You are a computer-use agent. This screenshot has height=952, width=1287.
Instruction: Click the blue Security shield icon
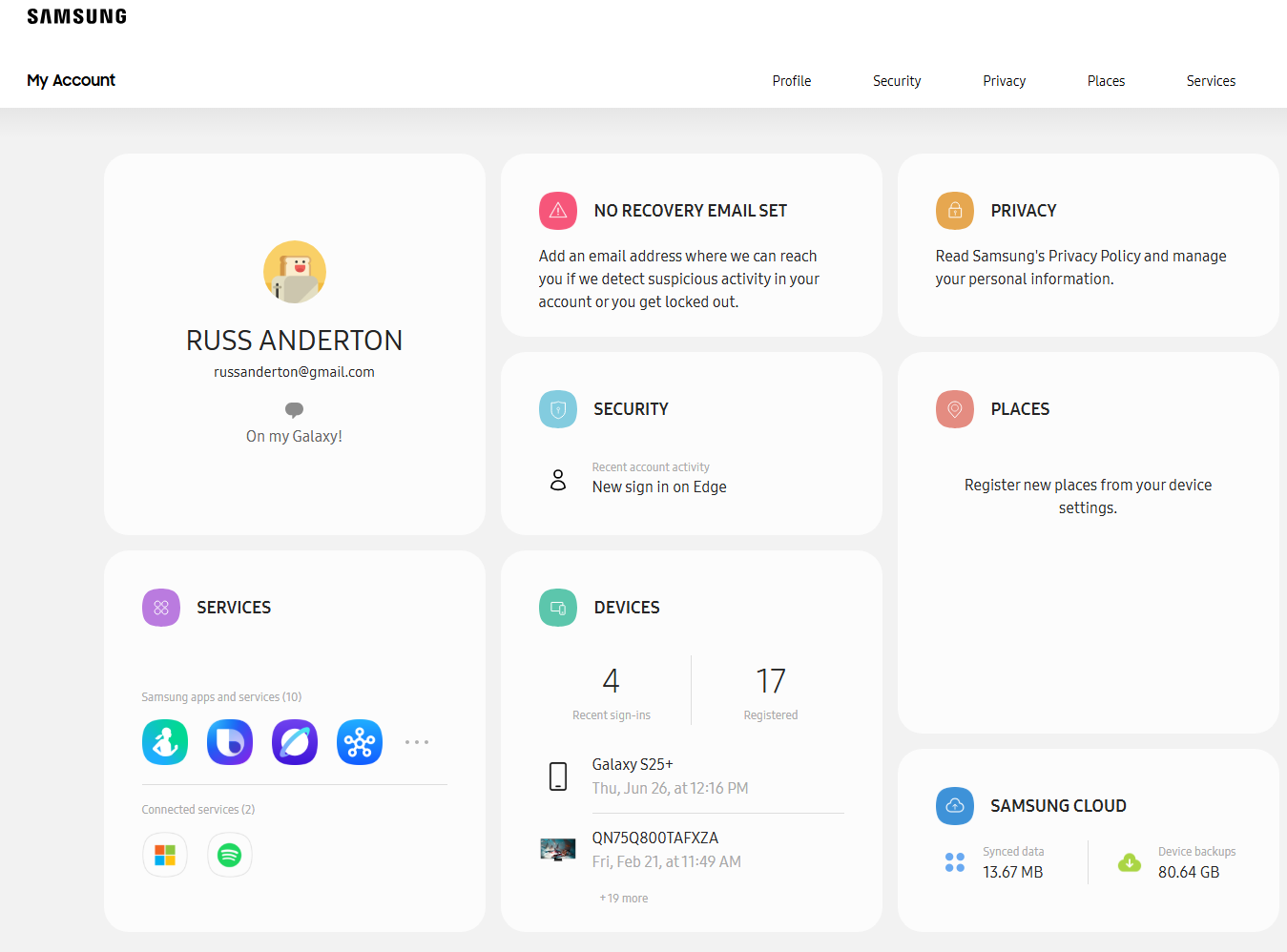(558, 409)
